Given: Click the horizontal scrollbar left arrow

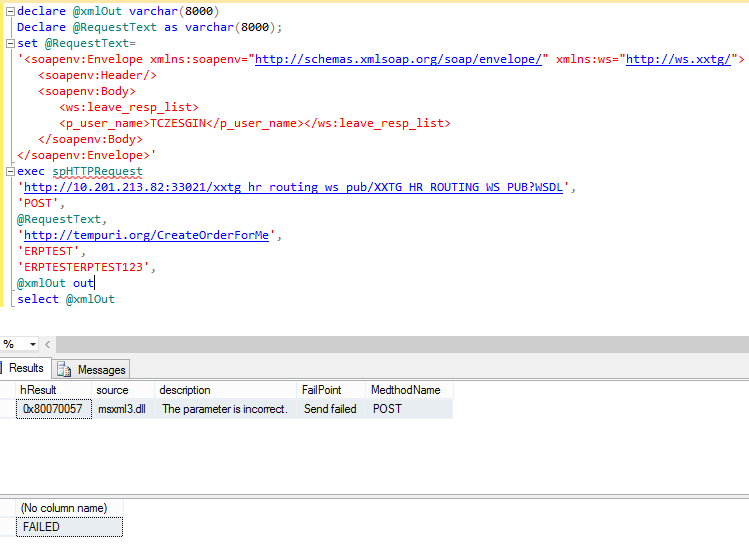Looking at the screenshot, I should coord(49,344).
